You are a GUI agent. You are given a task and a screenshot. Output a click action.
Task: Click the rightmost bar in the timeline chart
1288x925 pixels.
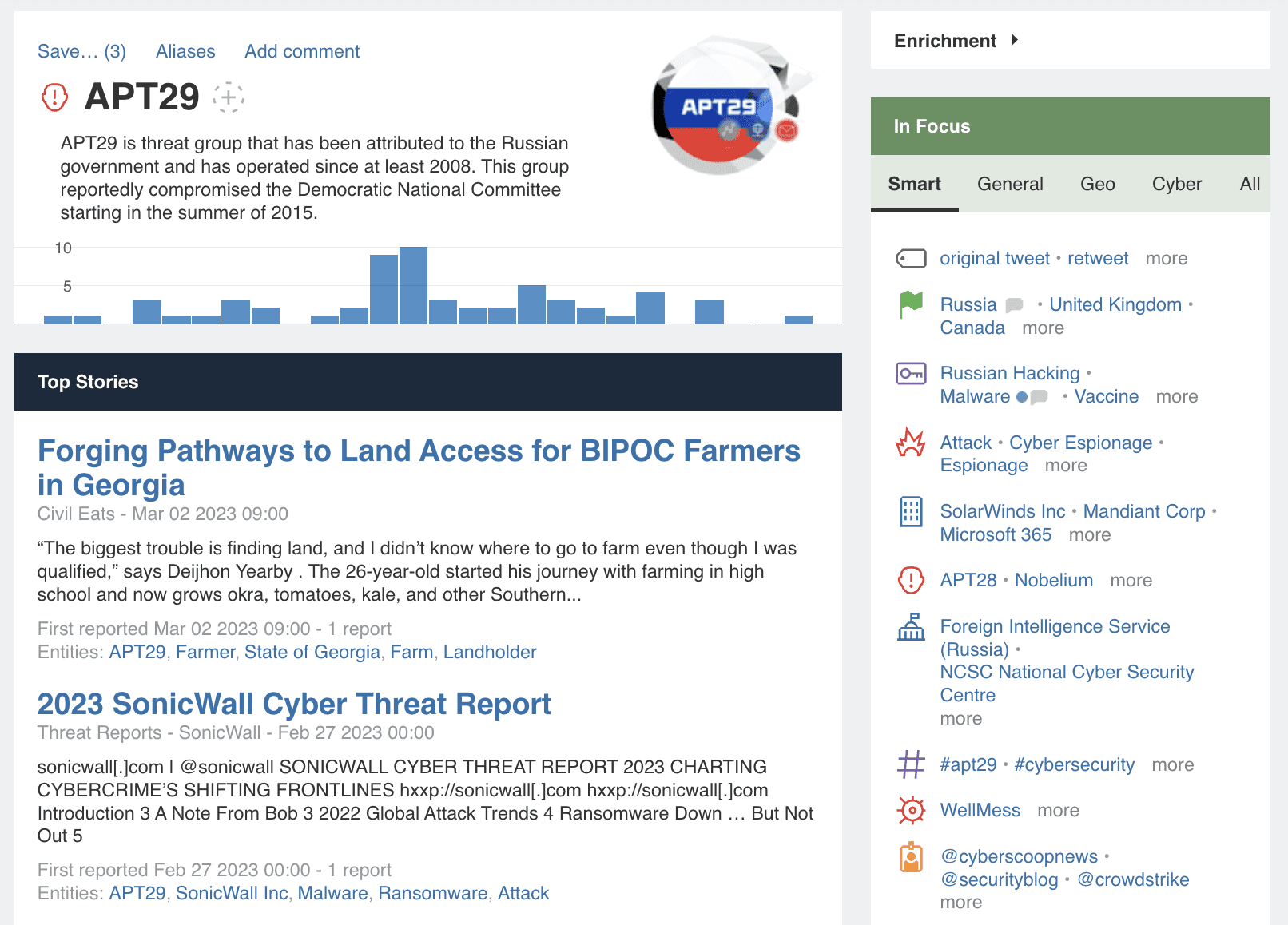[798, 320]
